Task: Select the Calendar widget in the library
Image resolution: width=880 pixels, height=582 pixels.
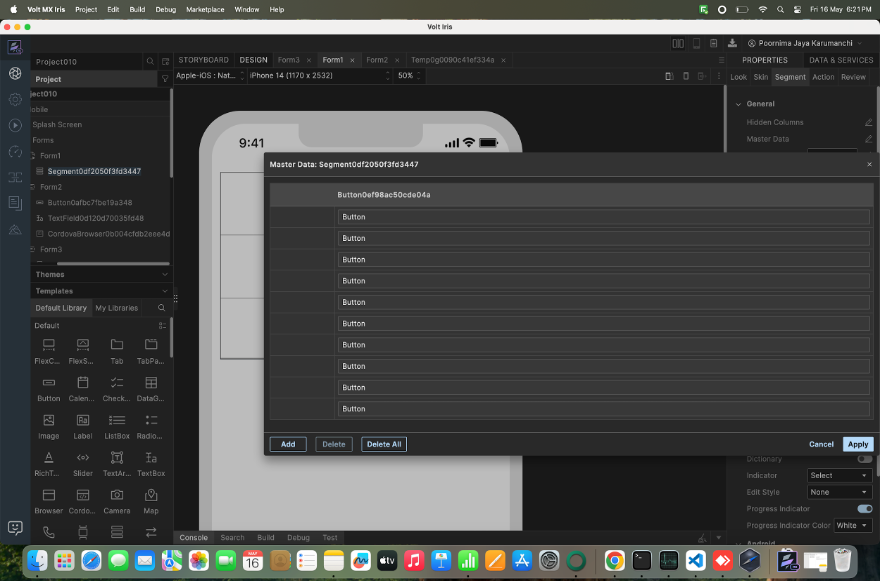Action: tap(82, 389)
